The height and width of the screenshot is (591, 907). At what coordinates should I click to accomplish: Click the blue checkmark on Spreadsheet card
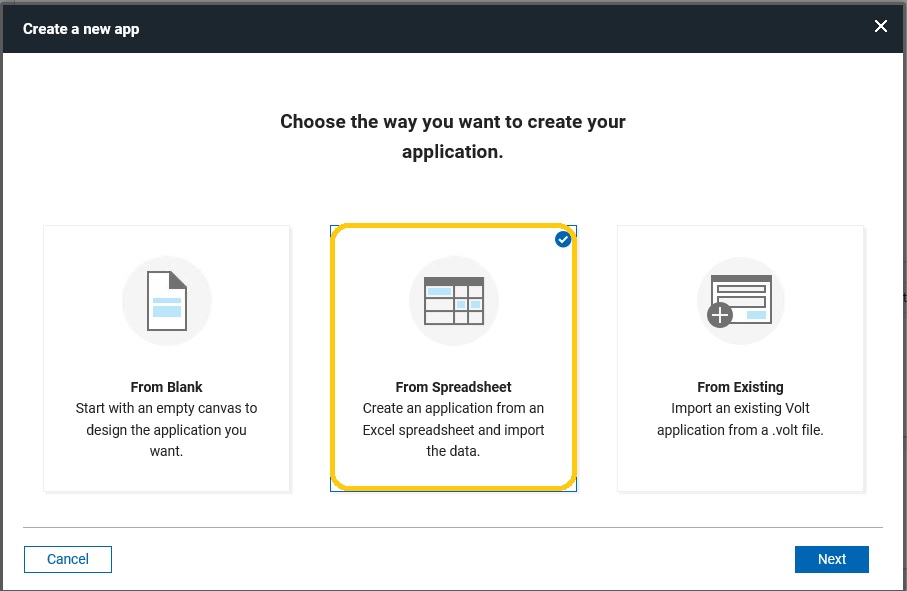(x=563, y=239)
